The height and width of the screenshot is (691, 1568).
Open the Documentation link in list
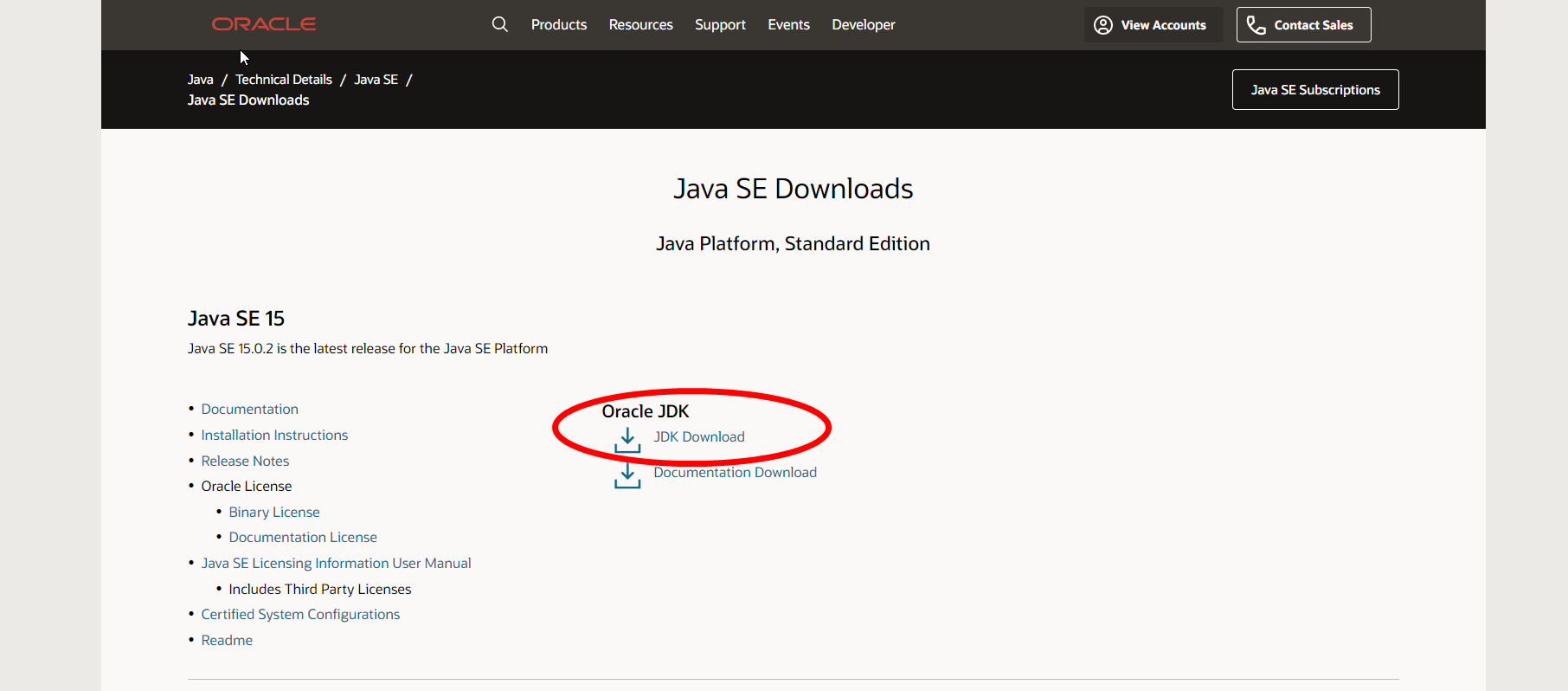point(250,409)
